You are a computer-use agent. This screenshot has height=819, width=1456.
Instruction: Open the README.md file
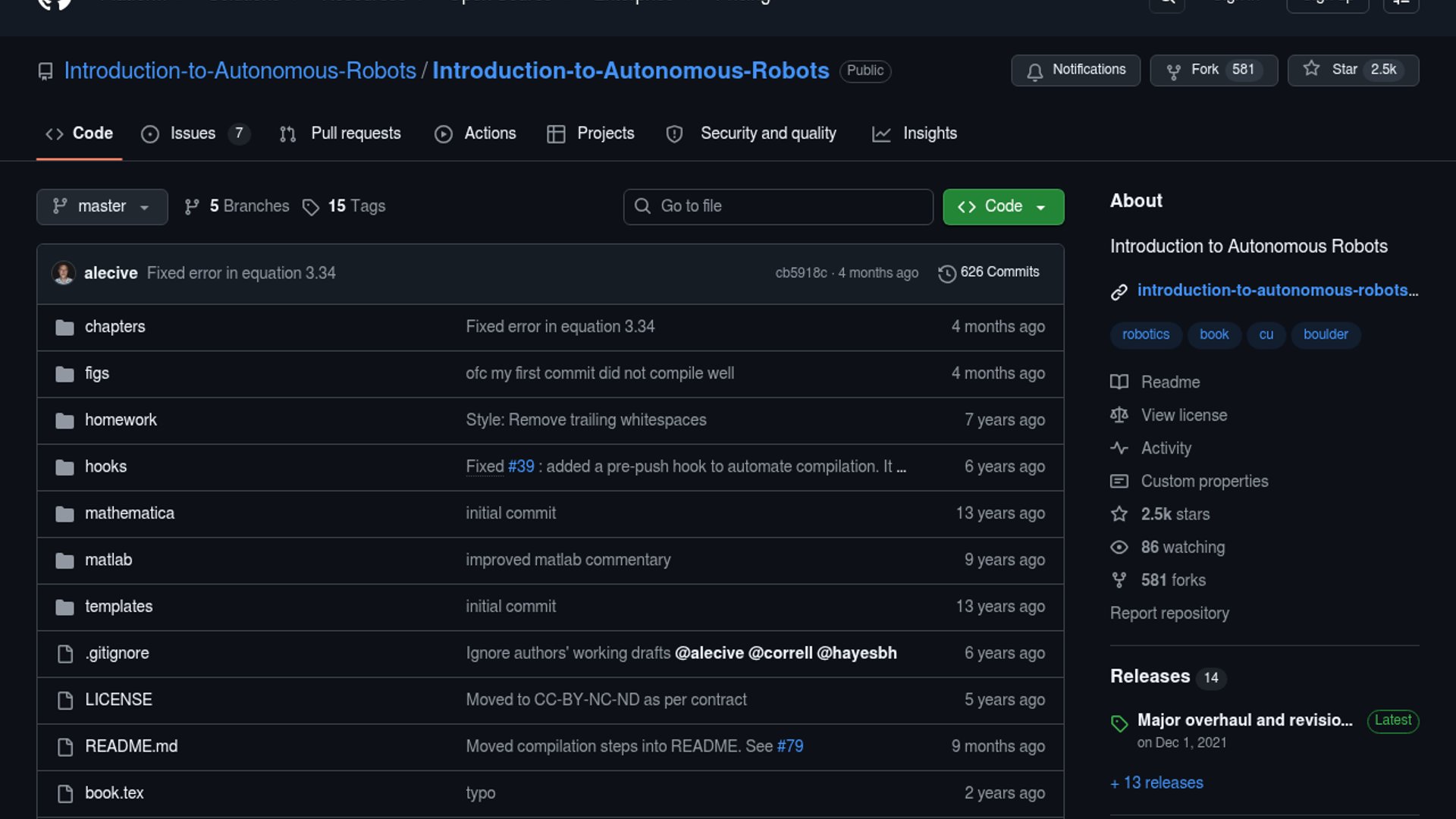click(131, 747)
